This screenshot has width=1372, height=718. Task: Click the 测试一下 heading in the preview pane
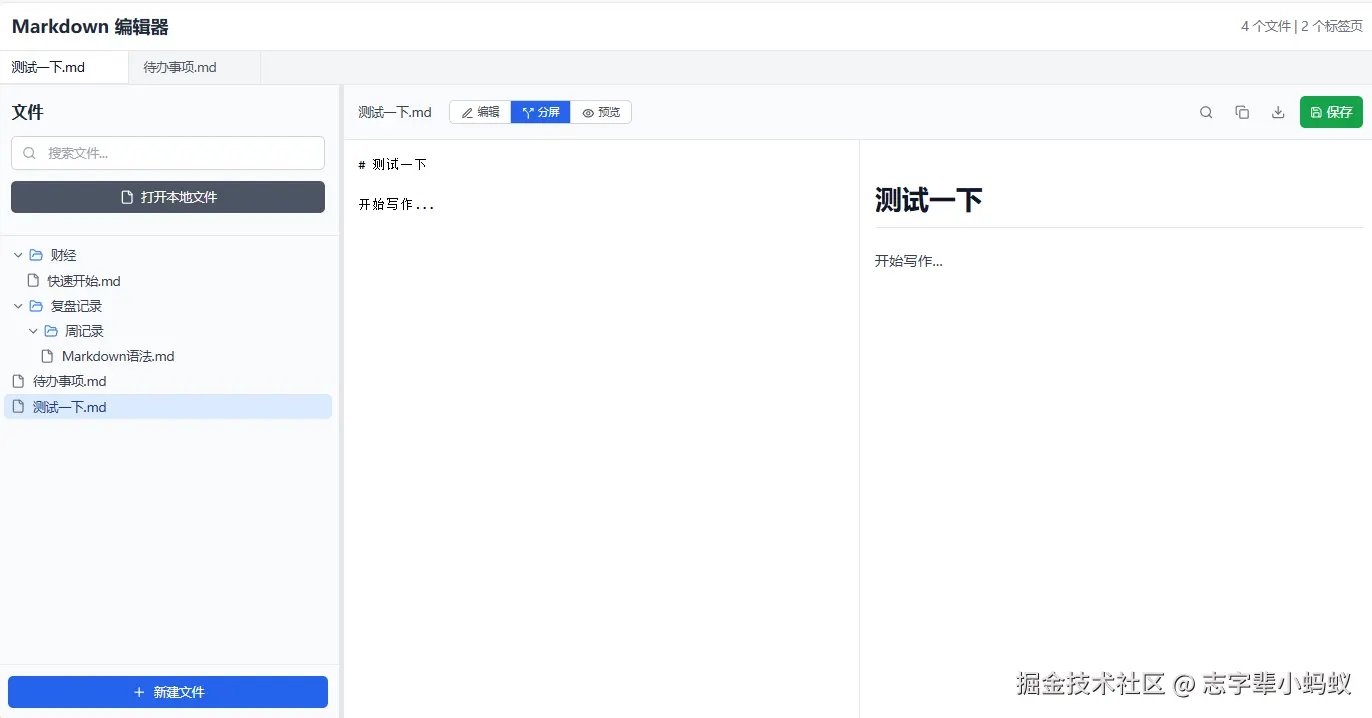[929, 200]
